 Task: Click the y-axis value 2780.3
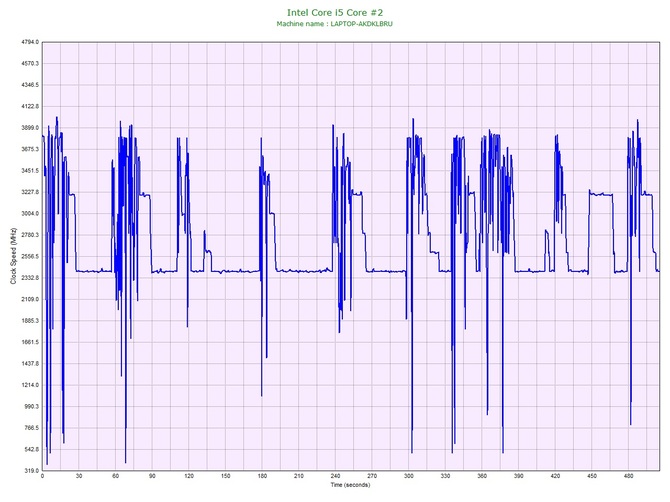[30, 235]
